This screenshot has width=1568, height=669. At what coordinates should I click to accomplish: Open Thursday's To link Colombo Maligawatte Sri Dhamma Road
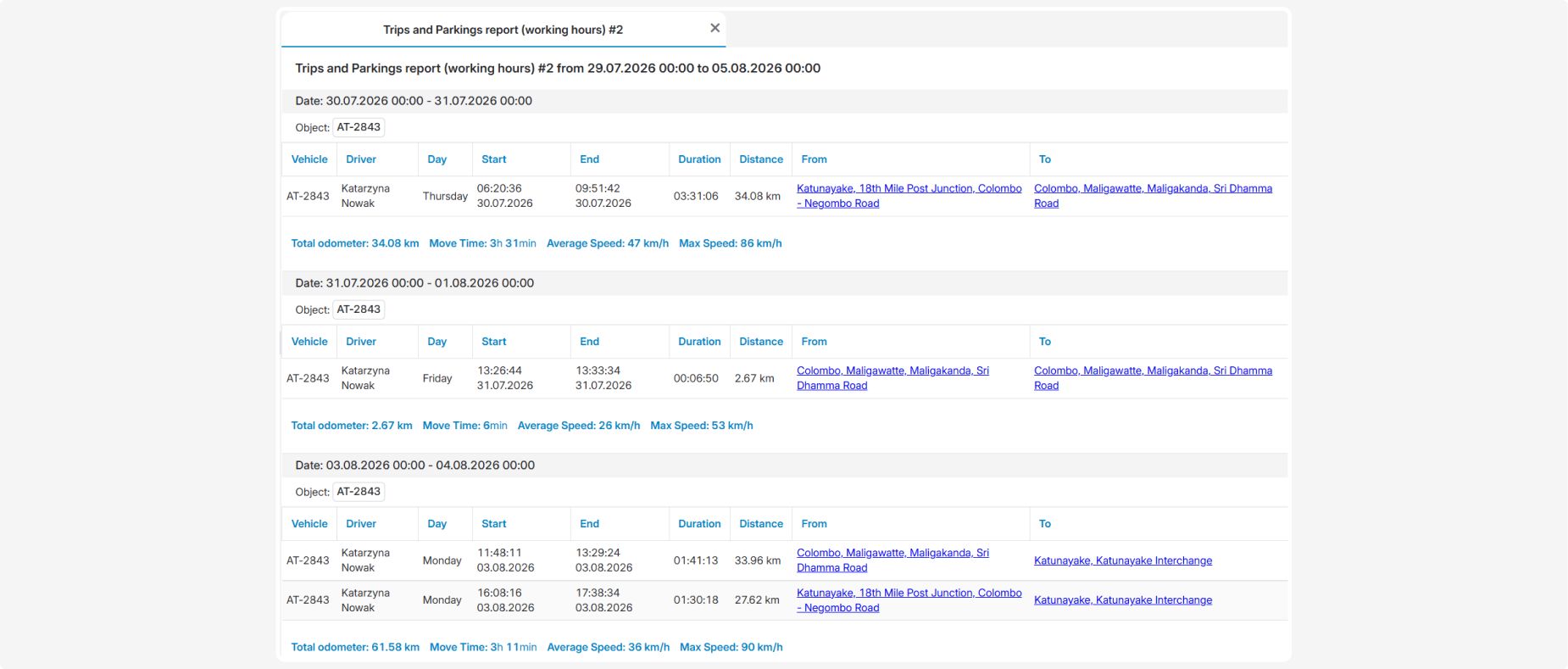pos(1153,196)
